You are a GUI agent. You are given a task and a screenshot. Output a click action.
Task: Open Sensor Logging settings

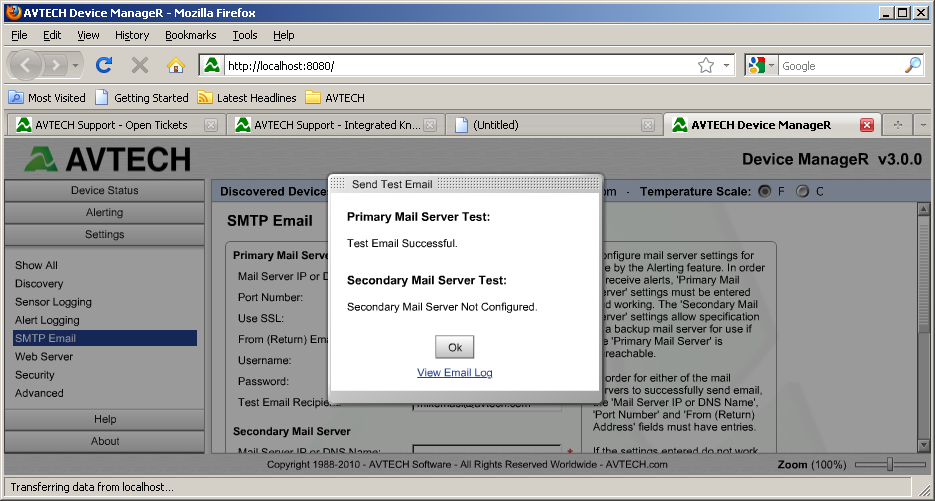point(53,302)
